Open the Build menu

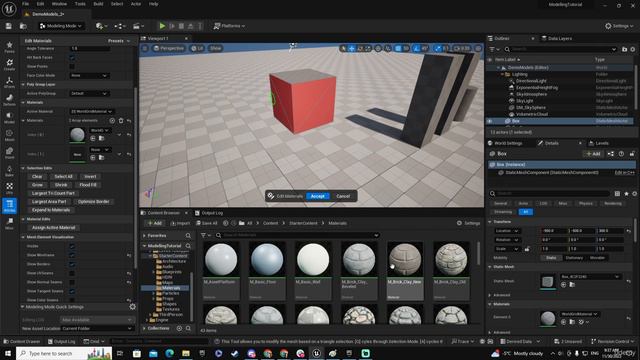(x=98, y=4)
